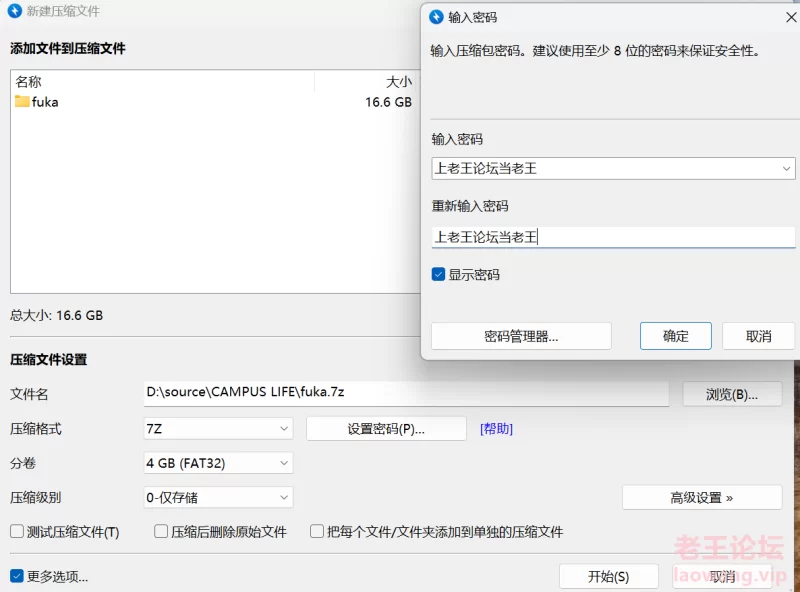This screenshot has width=800, height=592.
Task: Click the Size column header in file list
Action: point(366,82)
